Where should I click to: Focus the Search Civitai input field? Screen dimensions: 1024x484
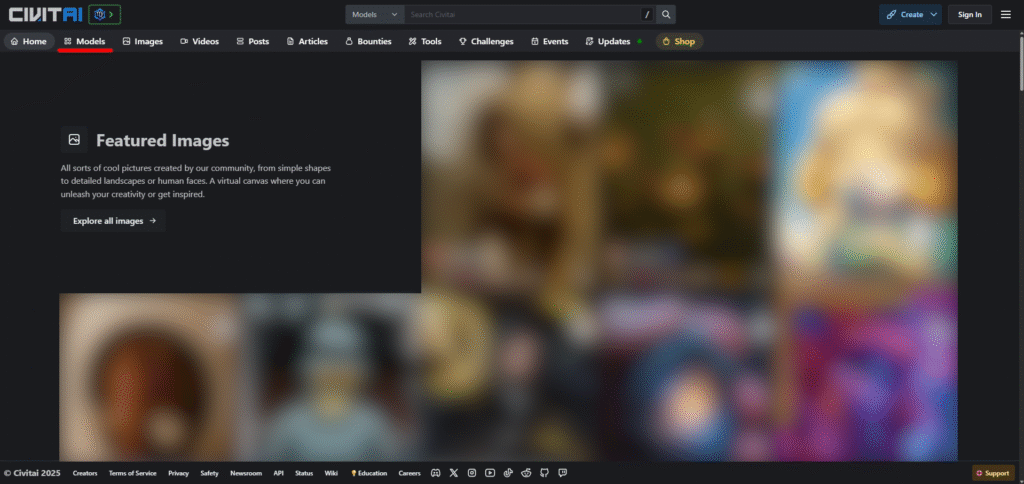click(520, 14)
